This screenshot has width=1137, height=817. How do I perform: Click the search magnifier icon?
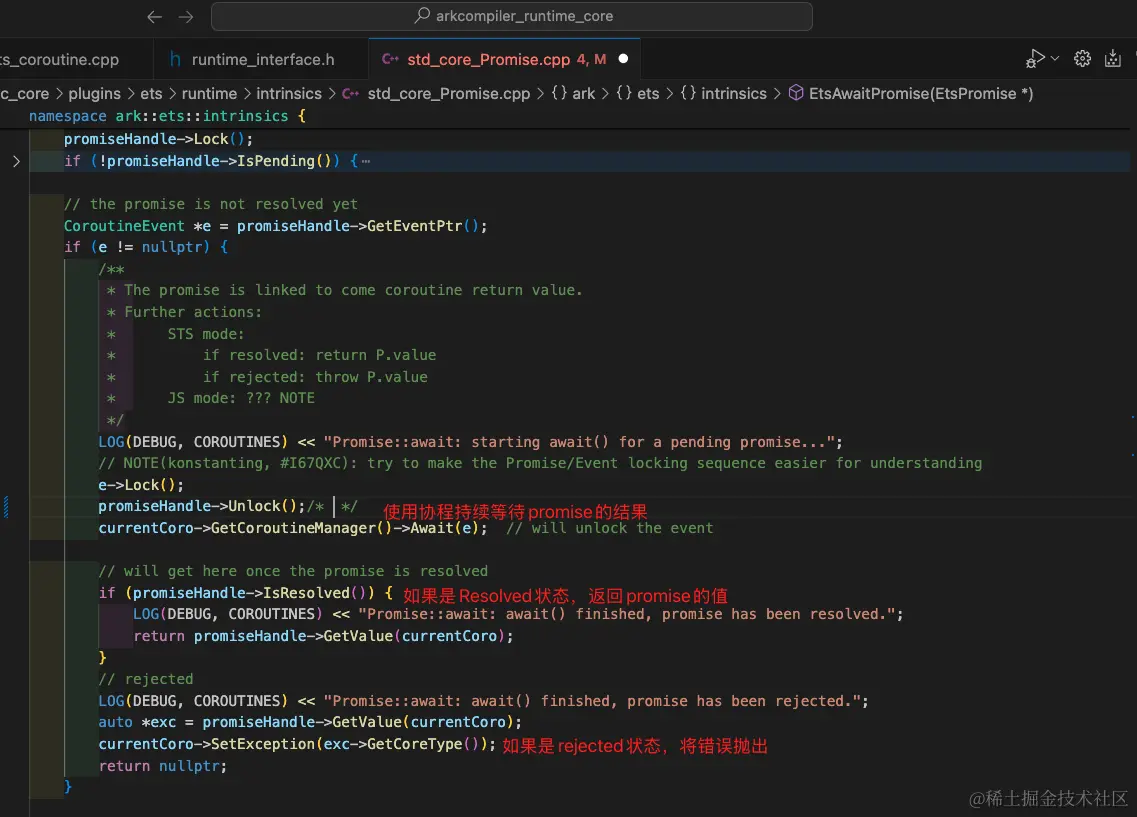click(x=421, y=15)
